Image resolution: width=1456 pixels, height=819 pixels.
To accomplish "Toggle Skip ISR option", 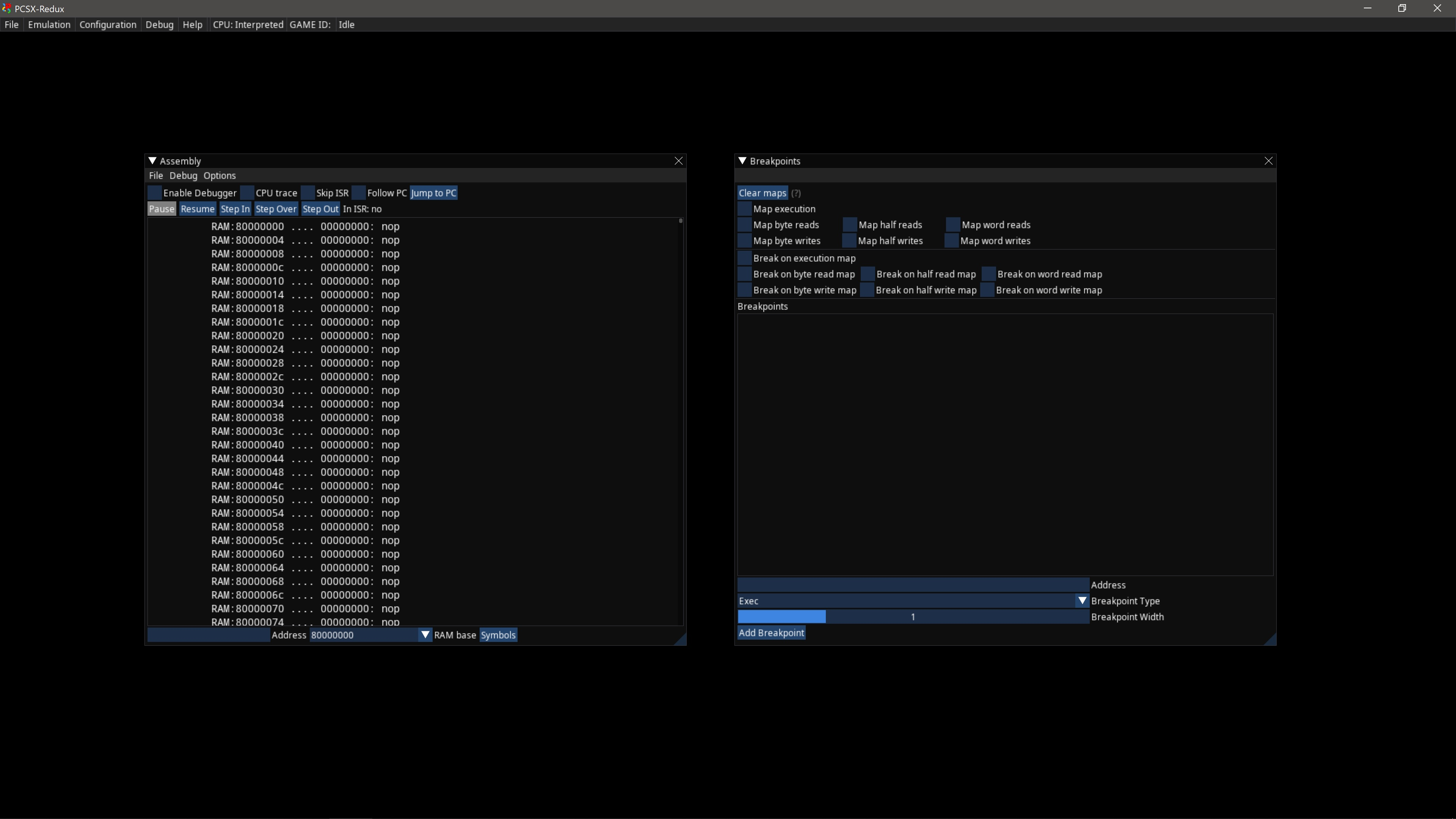I will [308, 193].
